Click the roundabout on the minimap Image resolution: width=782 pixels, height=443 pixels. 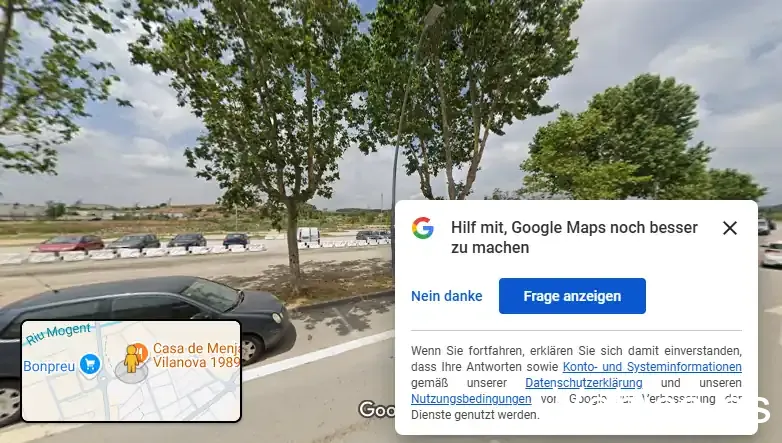[104, 380]
